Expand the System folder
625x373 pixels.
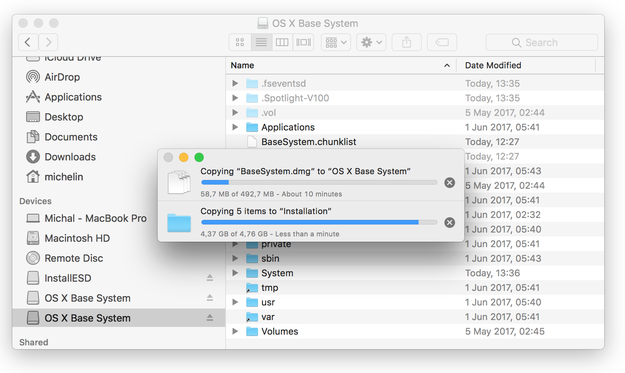point(235,273)
